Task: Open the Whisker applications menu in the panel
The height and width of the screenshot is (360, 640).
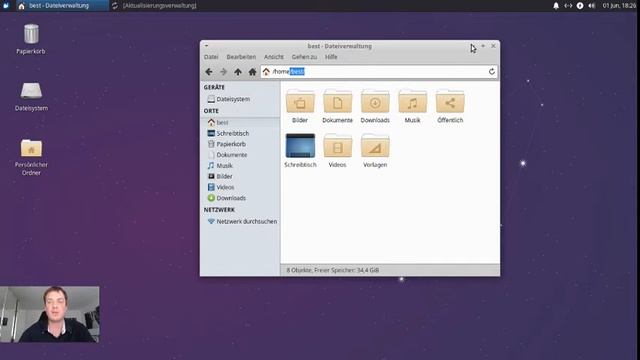Action: pyautogui.click(x=6, y=6)
